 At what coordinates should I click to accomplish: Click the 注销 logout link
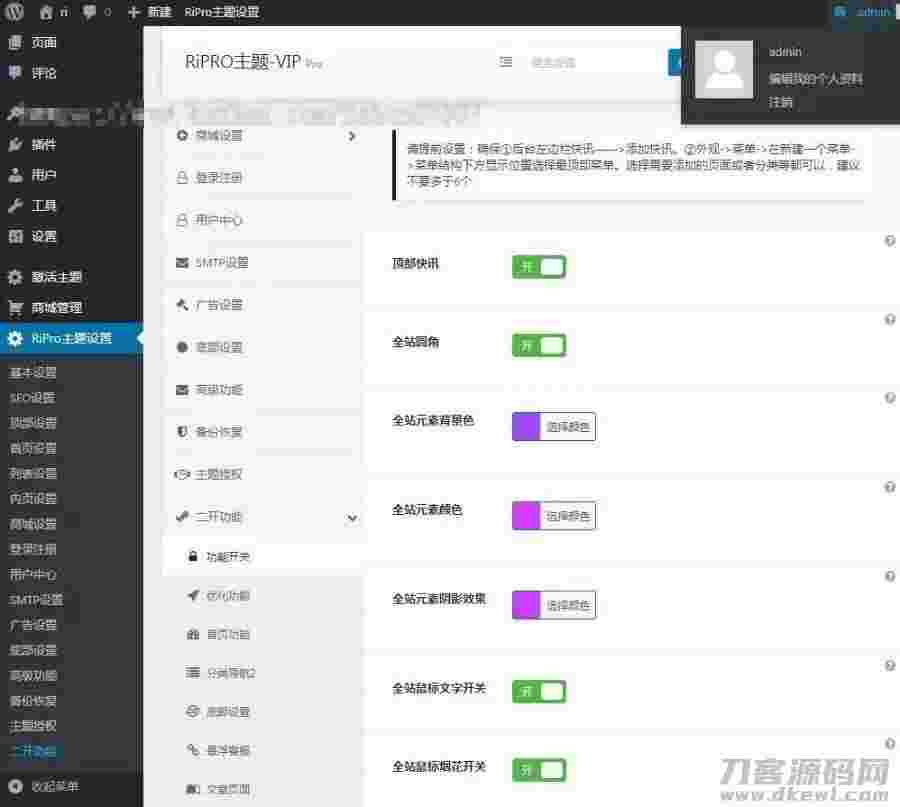coord(781,102)
